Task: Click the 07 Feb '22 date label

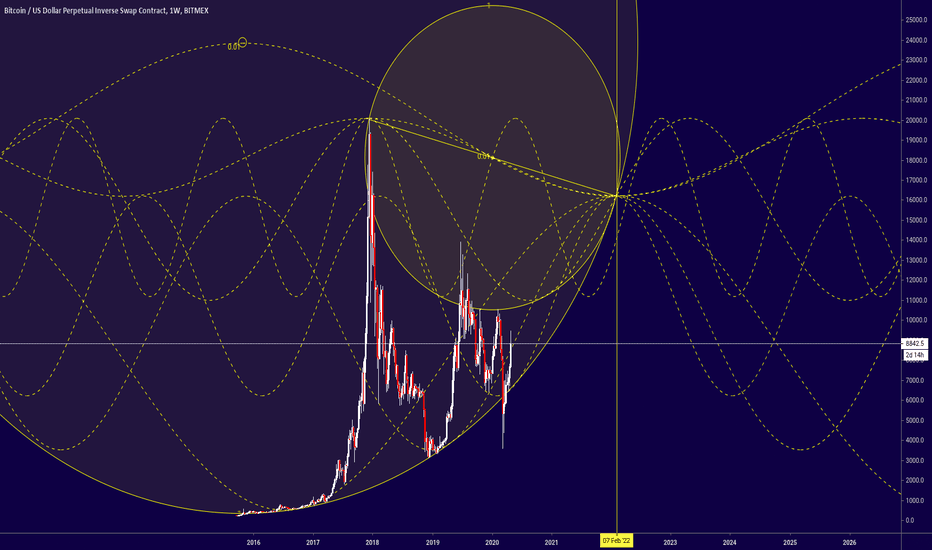Action: coord(617,541)
